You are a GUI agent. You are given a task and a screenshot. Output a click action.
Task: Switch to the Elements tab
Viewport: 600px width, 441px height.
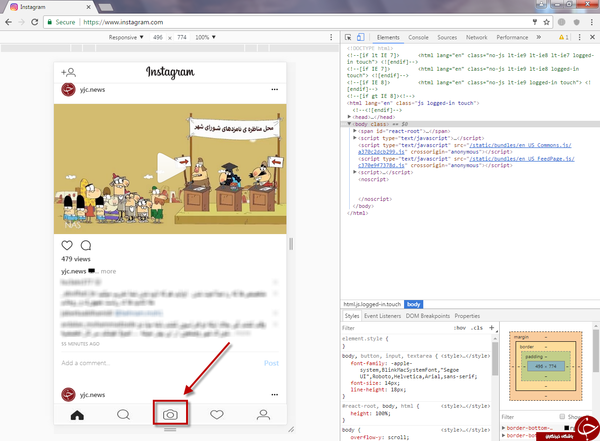[x=388, y=37]
